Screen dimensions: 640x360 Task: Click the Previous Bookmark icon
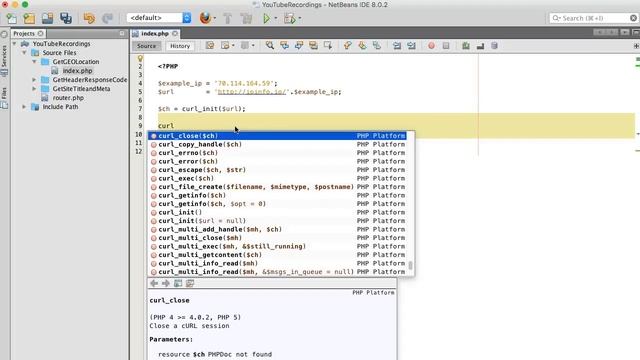347,46
